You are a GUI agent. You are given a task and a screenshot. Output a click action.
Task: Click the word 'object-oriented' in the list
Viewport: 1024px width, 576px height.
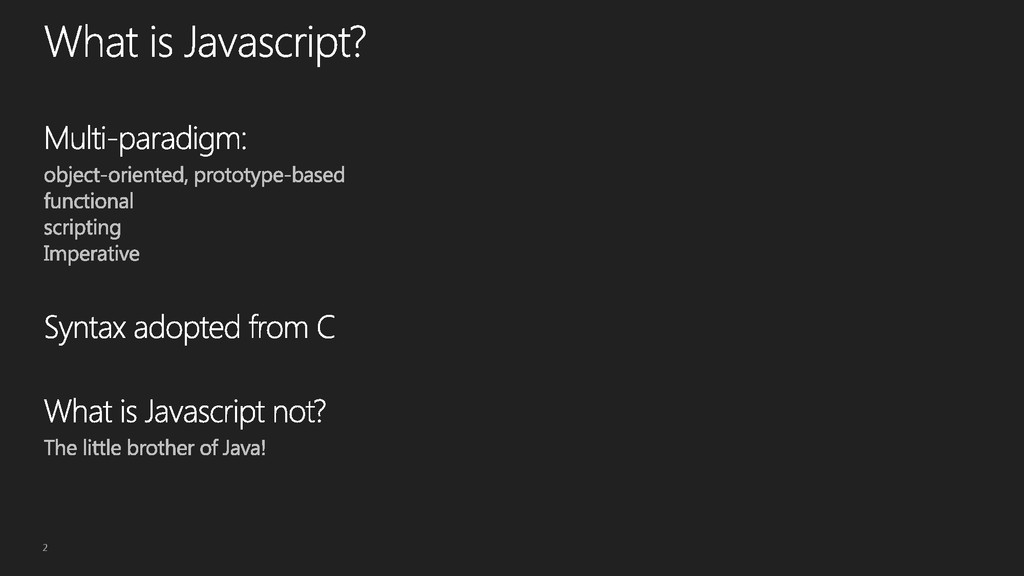point(116,176)
